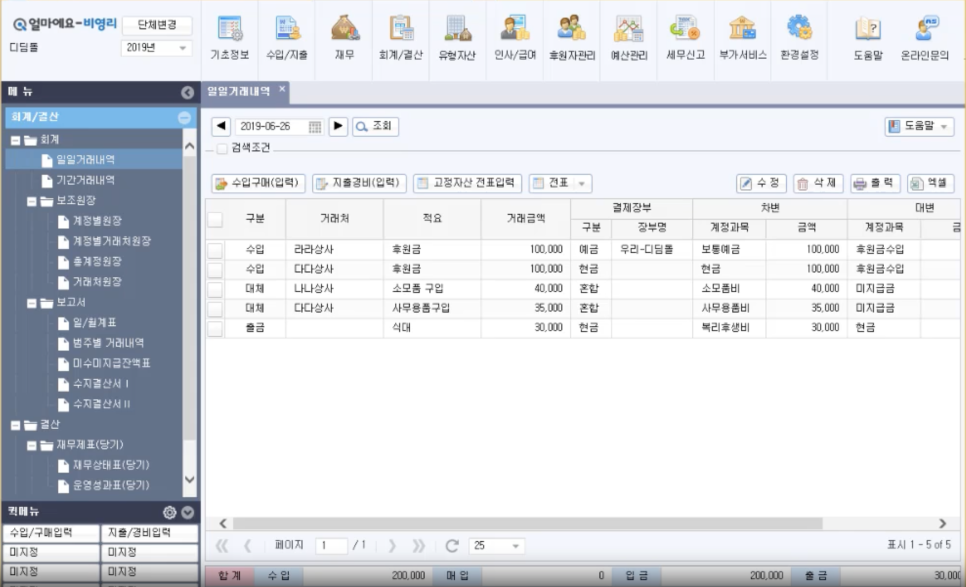
Task: Collapse the 회계 tree folder
Action: tap(15, 140)
